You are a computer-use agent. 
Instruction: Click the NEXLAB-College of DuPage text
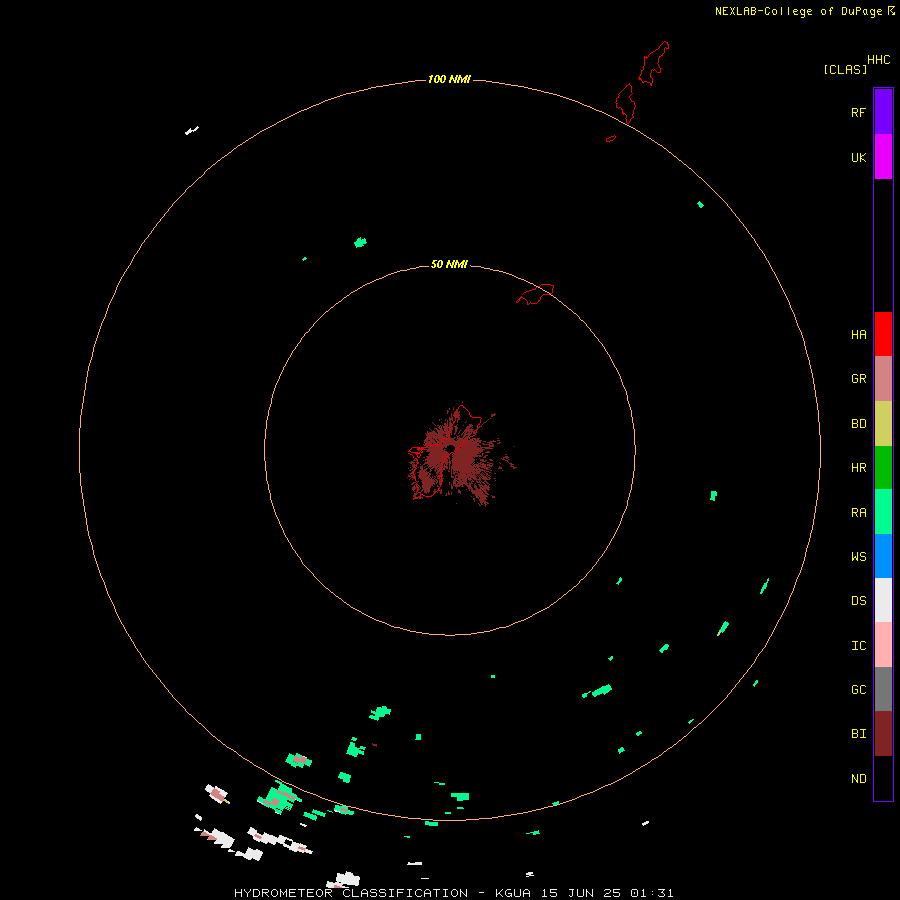[x=799, y=11]
